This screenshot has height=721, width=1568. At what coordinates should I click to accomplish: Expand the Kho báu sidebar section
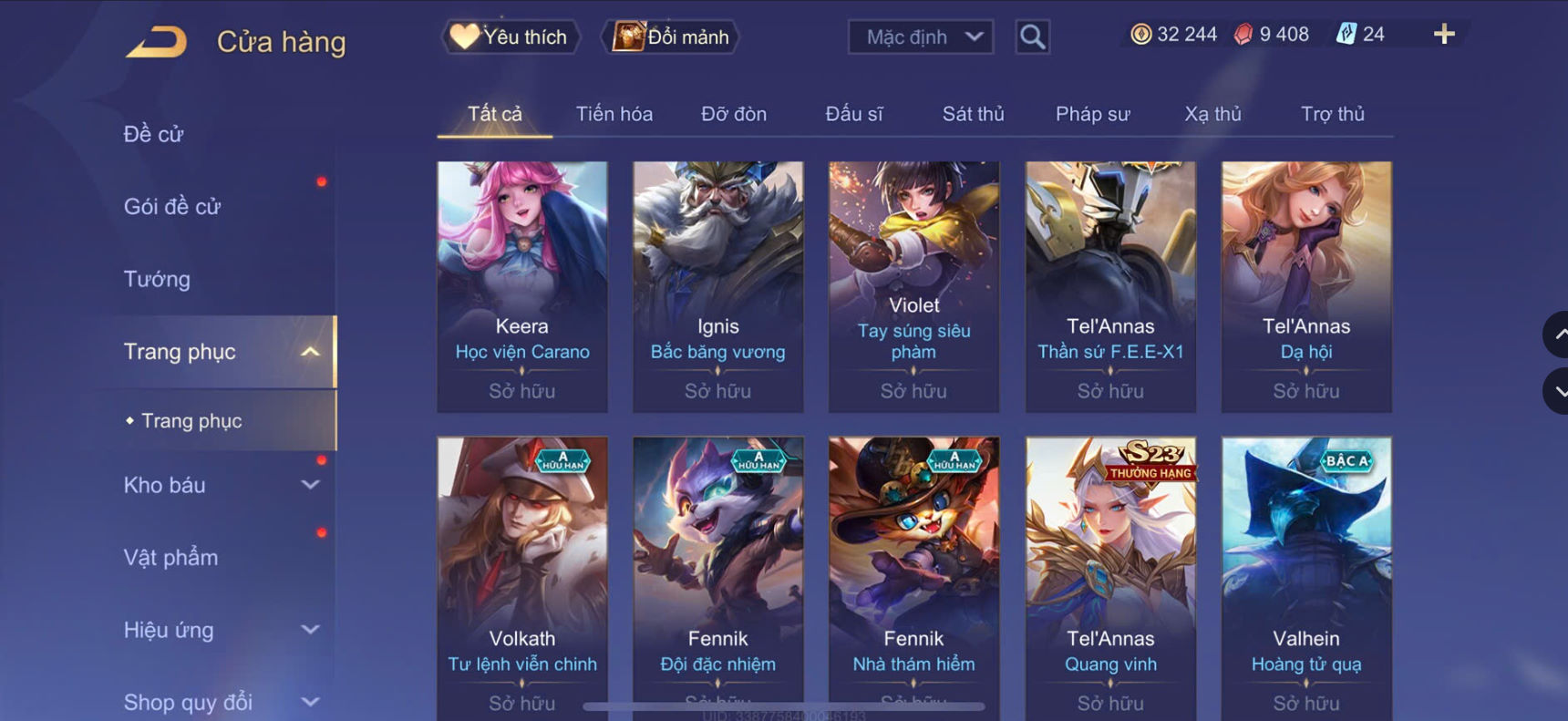(x=311, y=485)
